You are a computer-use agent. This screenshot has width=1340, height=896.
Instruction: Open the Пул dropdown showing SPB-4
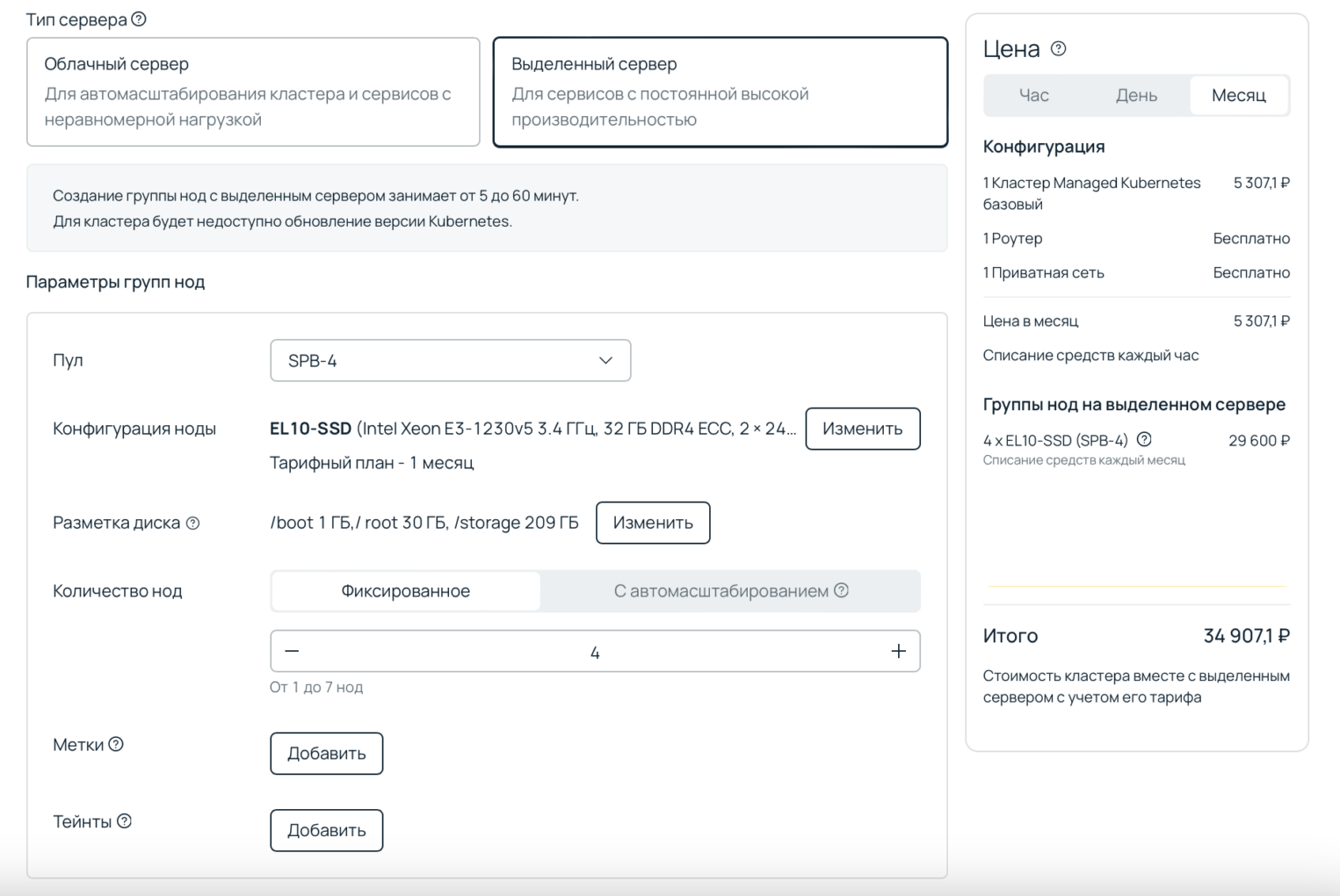tap(450, 360)
